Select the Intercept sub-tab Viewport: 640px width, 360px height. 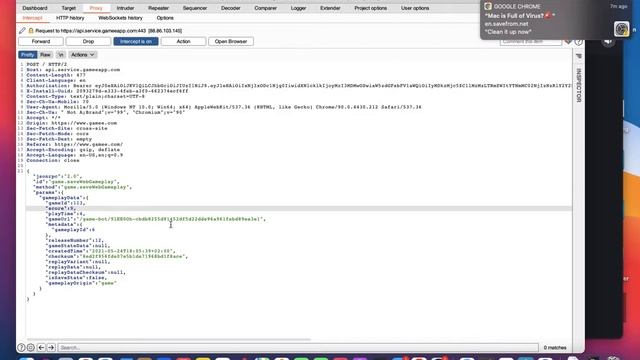32,18
